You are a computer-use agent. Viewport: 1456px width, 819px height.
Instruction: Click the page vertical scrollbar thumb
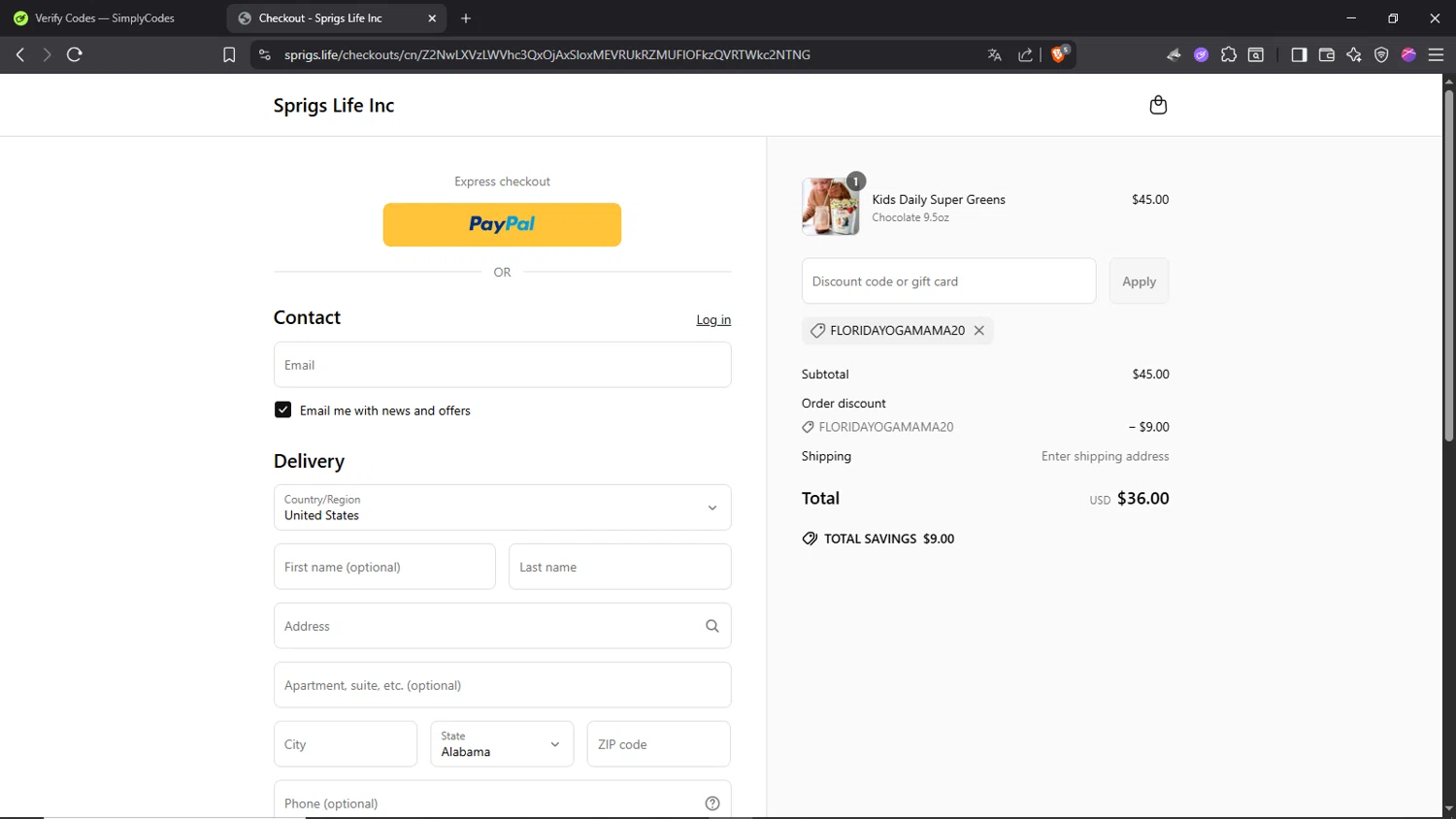click(x=1449, y=267)
